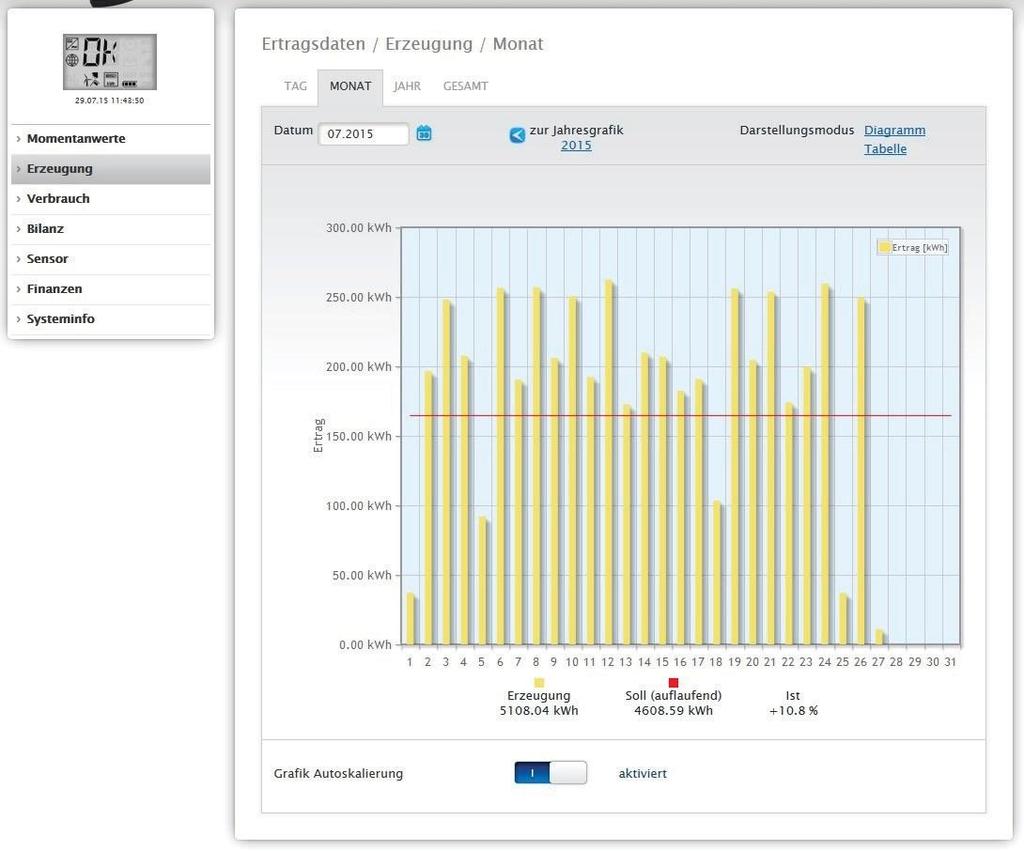The height and width of the screenshot is (851, 1024).
Task: Click the bar for day 1
Action: 410,618
